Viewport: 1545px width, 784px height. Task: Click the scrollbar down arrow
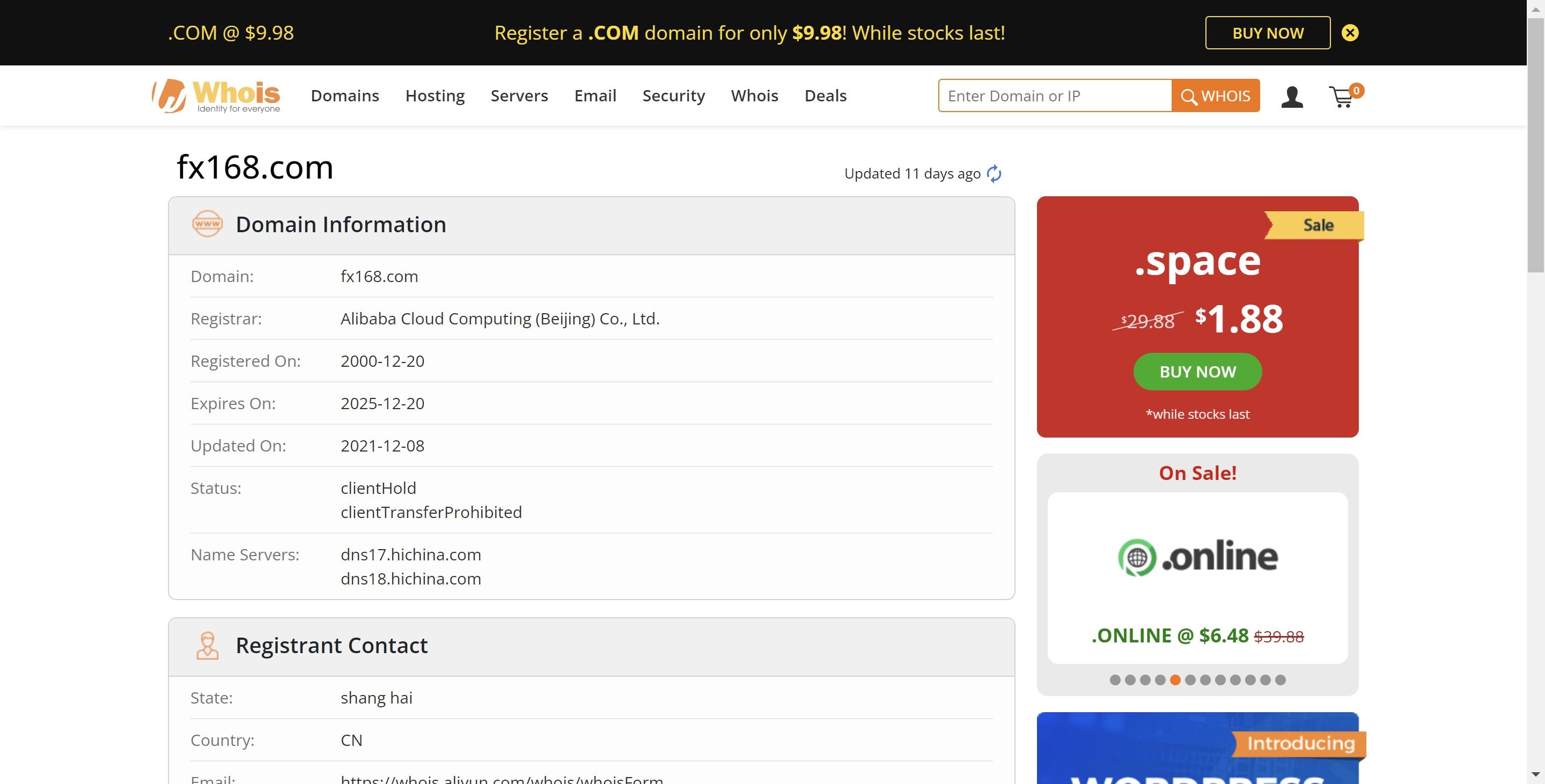1535,775
